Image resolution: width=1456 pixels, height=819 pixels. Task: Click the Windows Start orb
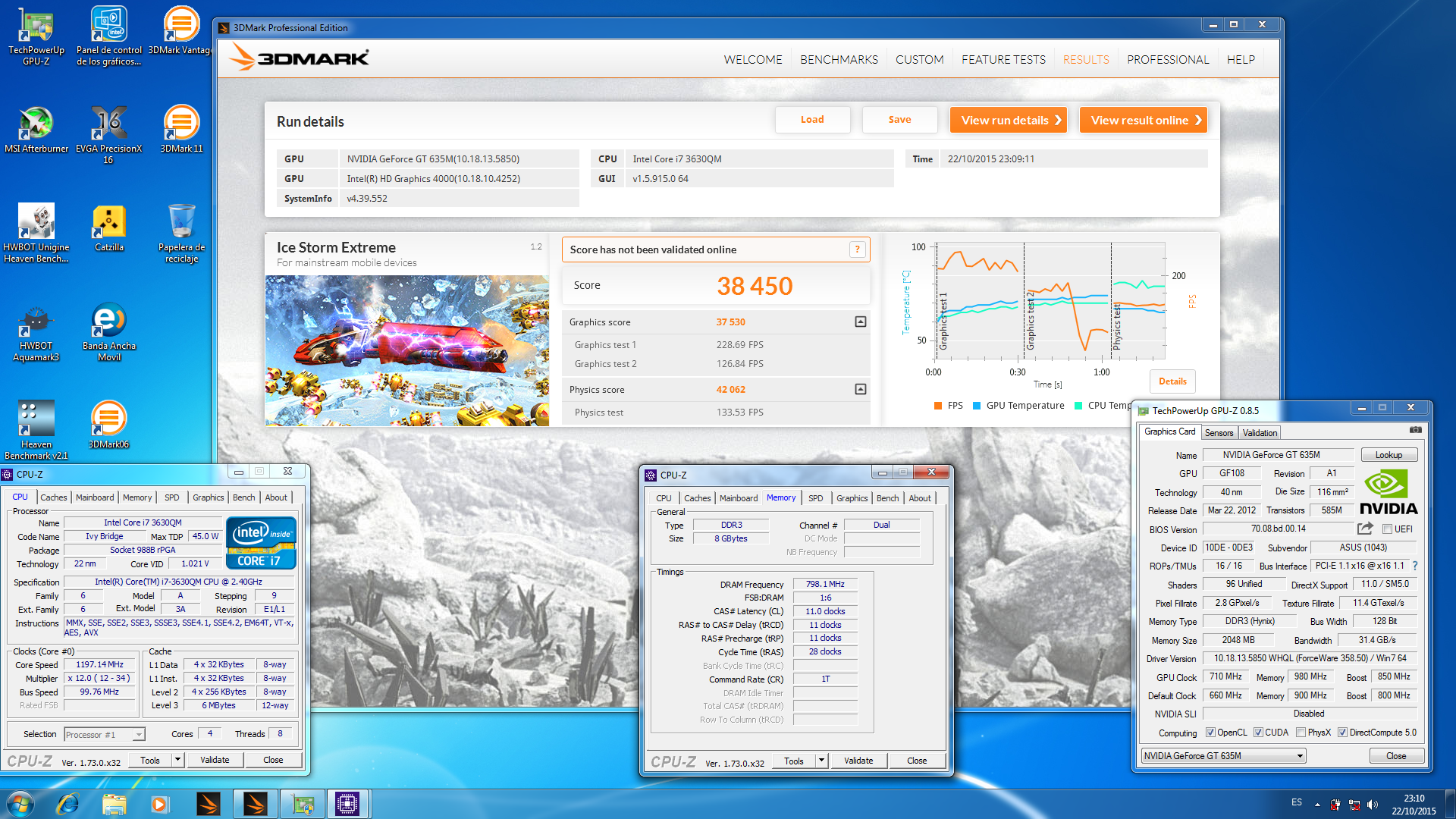pyautogui.click(x=20, y=804)
